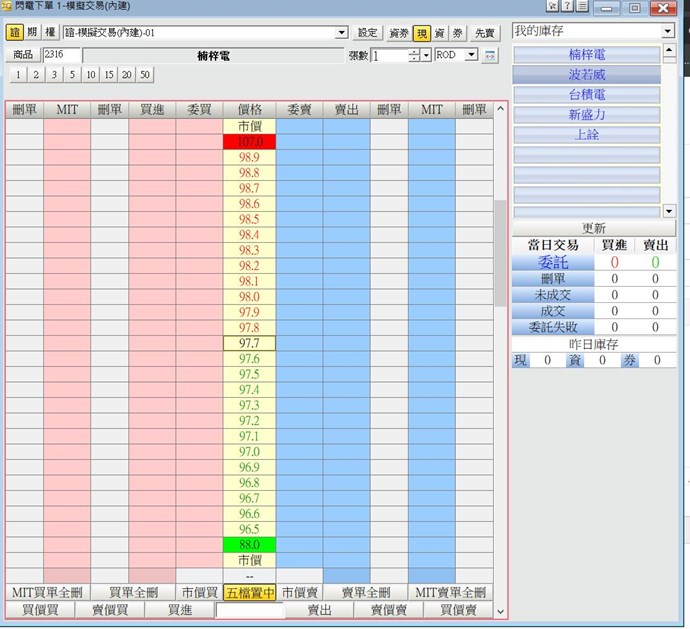690x629 pixels.
Task: Click the 商品 stock code input field
Action: coord(60,55)
